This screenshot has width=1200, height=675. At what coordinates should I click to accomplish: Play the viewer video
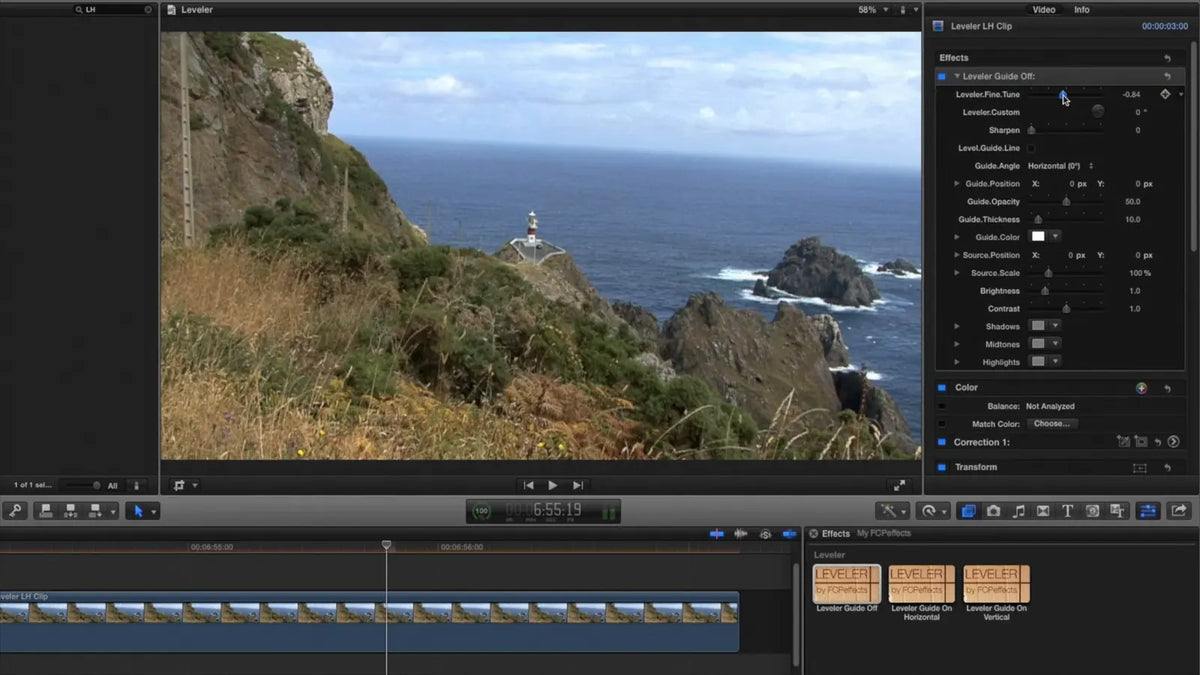[553, 485]
